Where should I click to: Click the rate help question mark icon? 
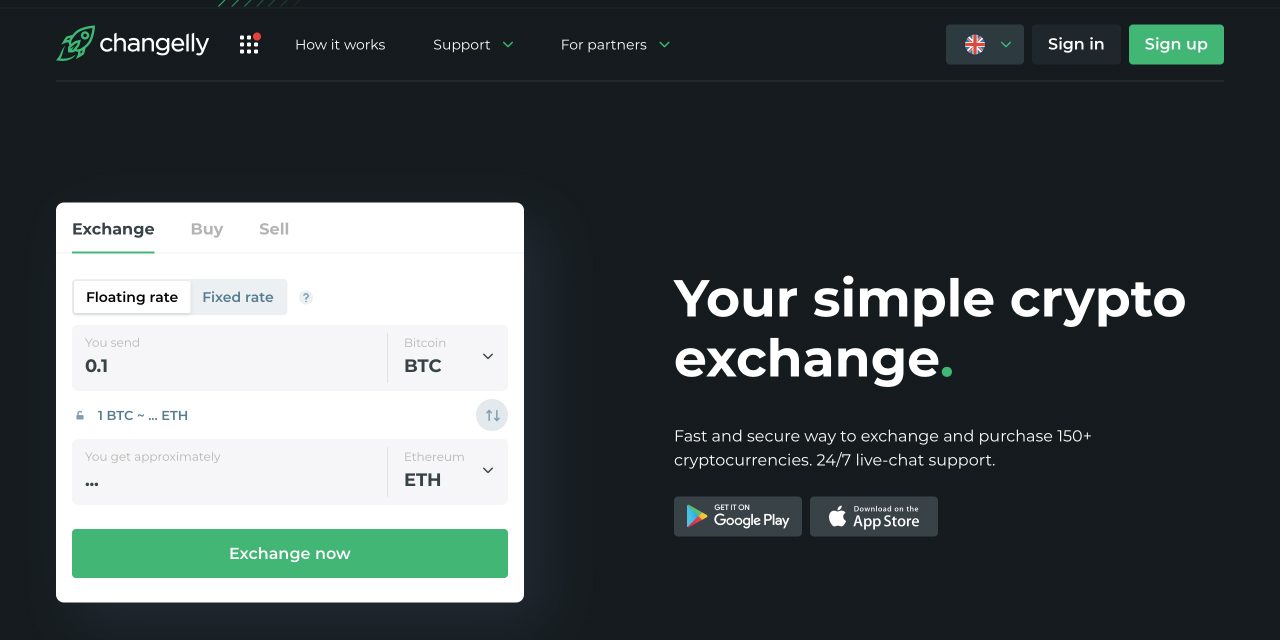(x=306, y=297)
